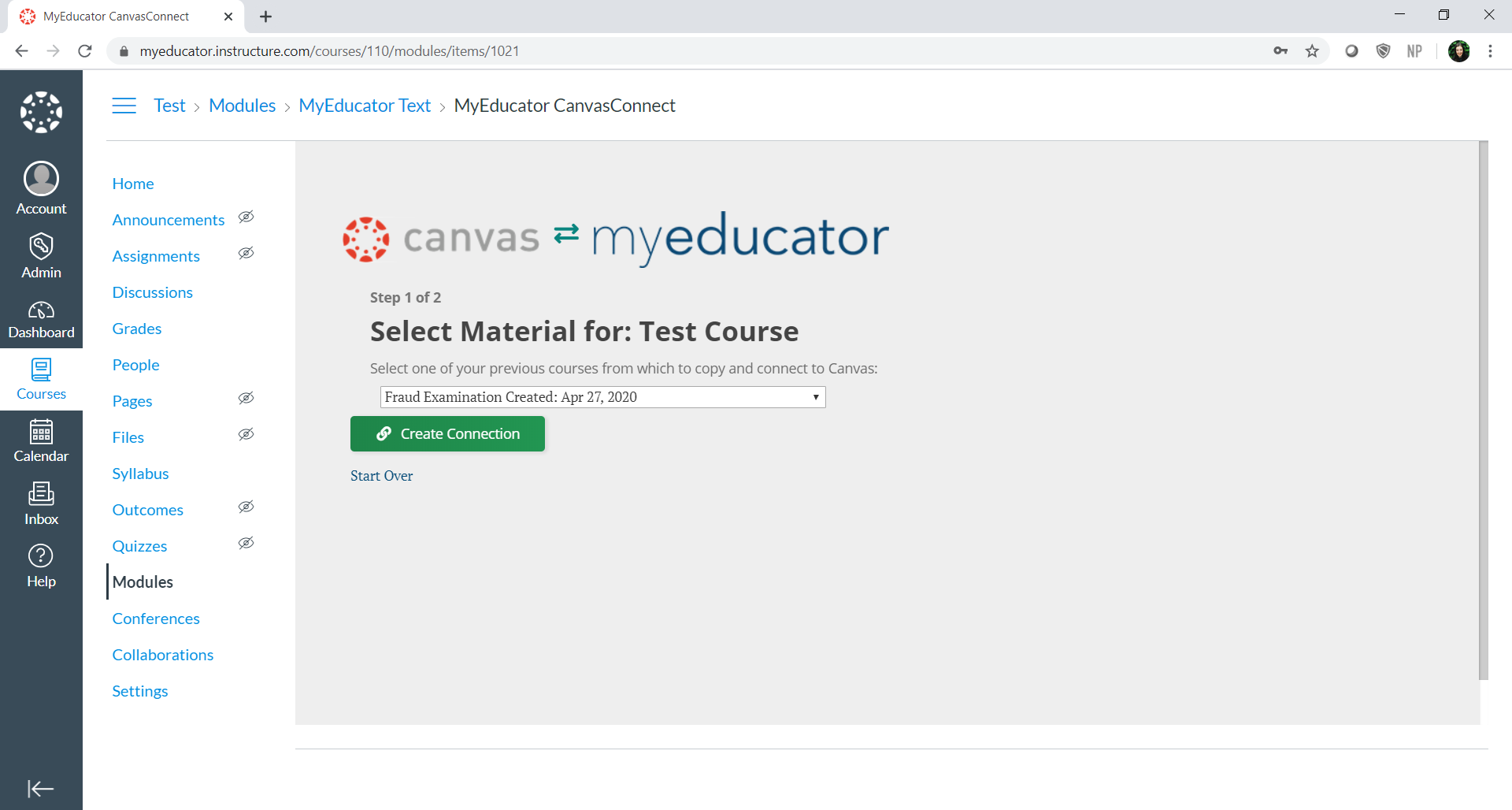This screenshot has width=1512, height=810.
Task: Click the Create Connection button
Action: tap(447, 434)
